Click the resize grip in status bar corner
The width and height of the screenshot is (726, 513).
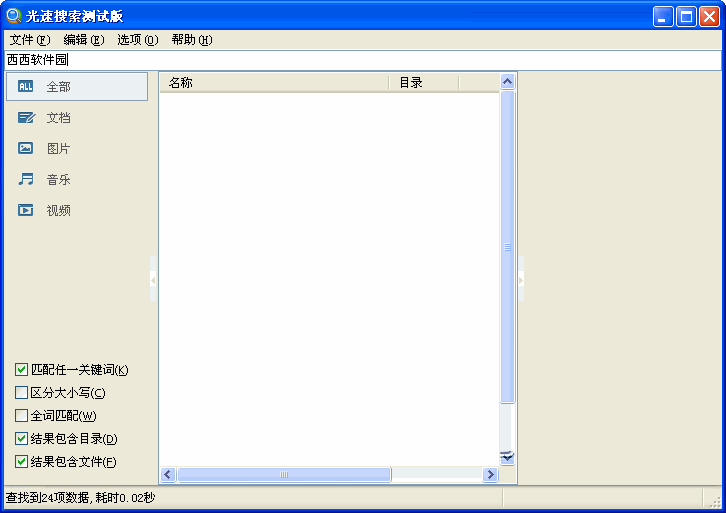714,500
